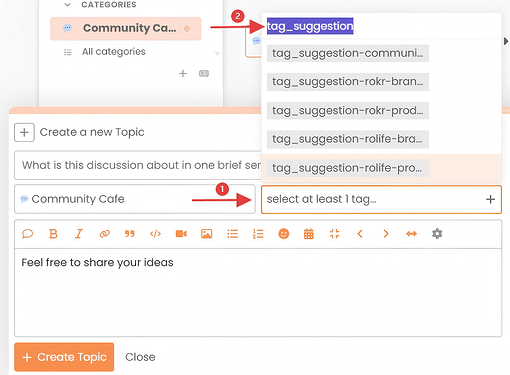510x375 pixels.
Task: Insert preformatted code block
Action: pyautogui.click(x=155, y=234)
